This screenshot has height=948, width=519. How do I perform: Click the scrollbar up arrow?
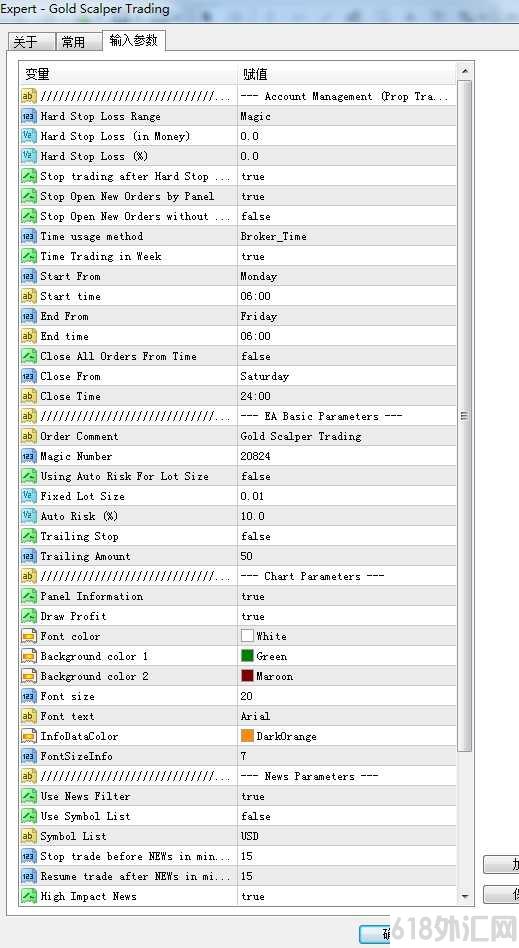pyautogui.click(x=465, y=71)
